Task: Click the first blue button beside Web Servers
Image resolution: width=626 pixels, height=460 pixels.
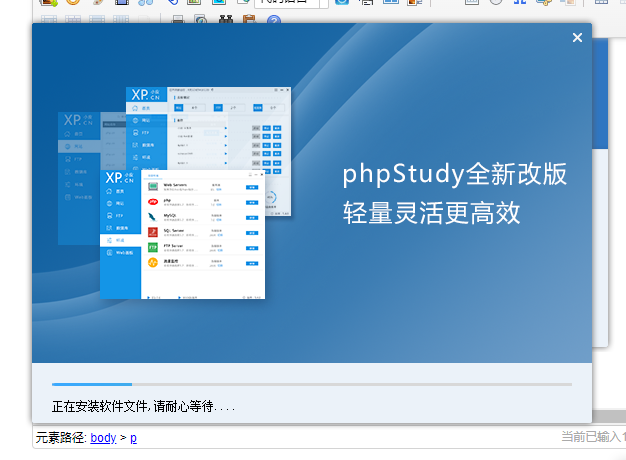Action: [x=252, y=187]
